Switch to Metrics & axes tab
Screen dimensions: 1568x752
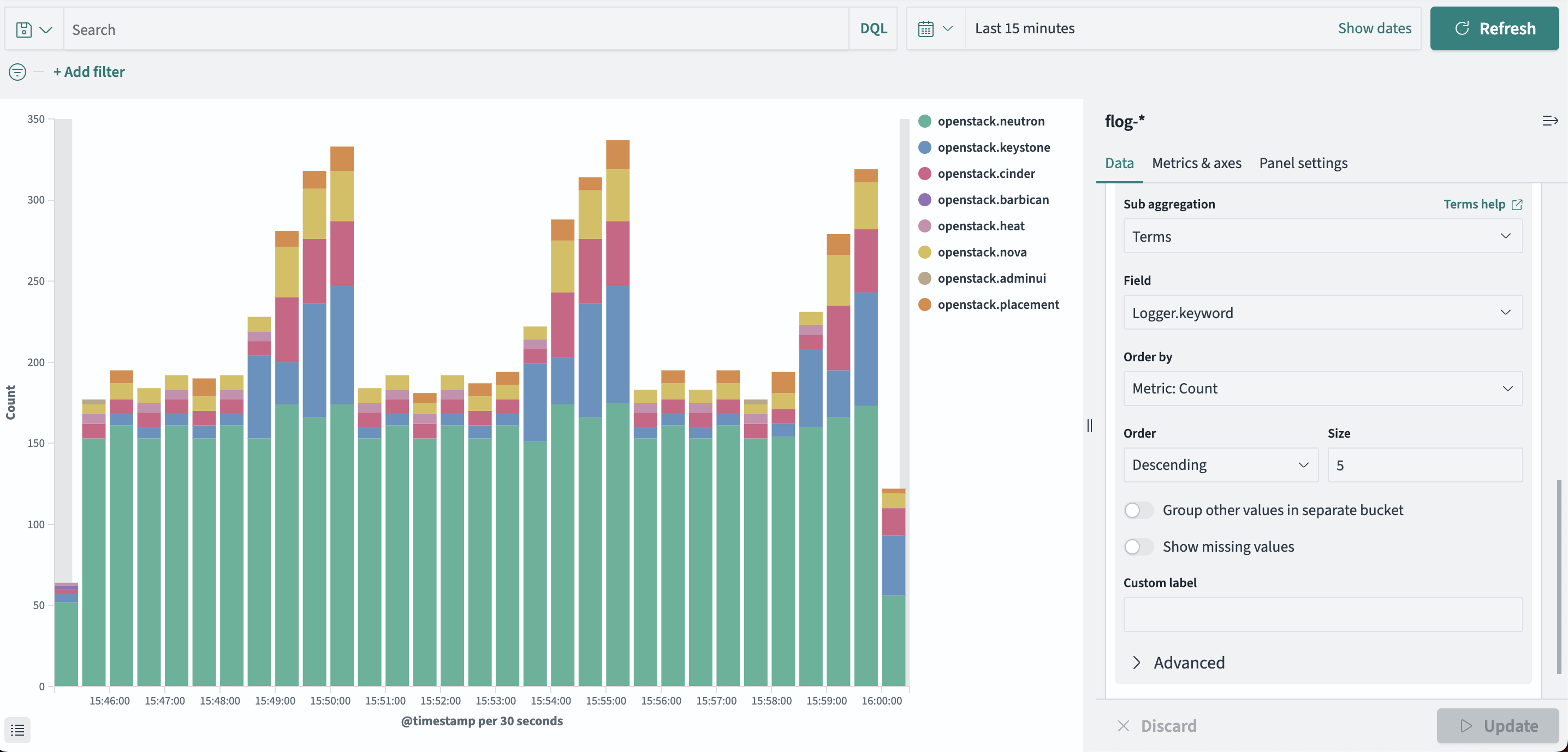click(1196, 163)
